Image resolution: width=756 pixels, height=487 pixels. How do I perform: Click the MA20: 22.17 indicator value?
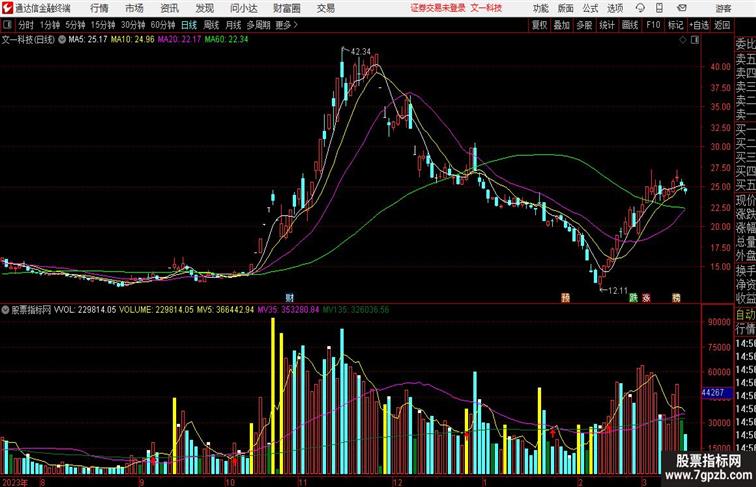pos(179,40)
